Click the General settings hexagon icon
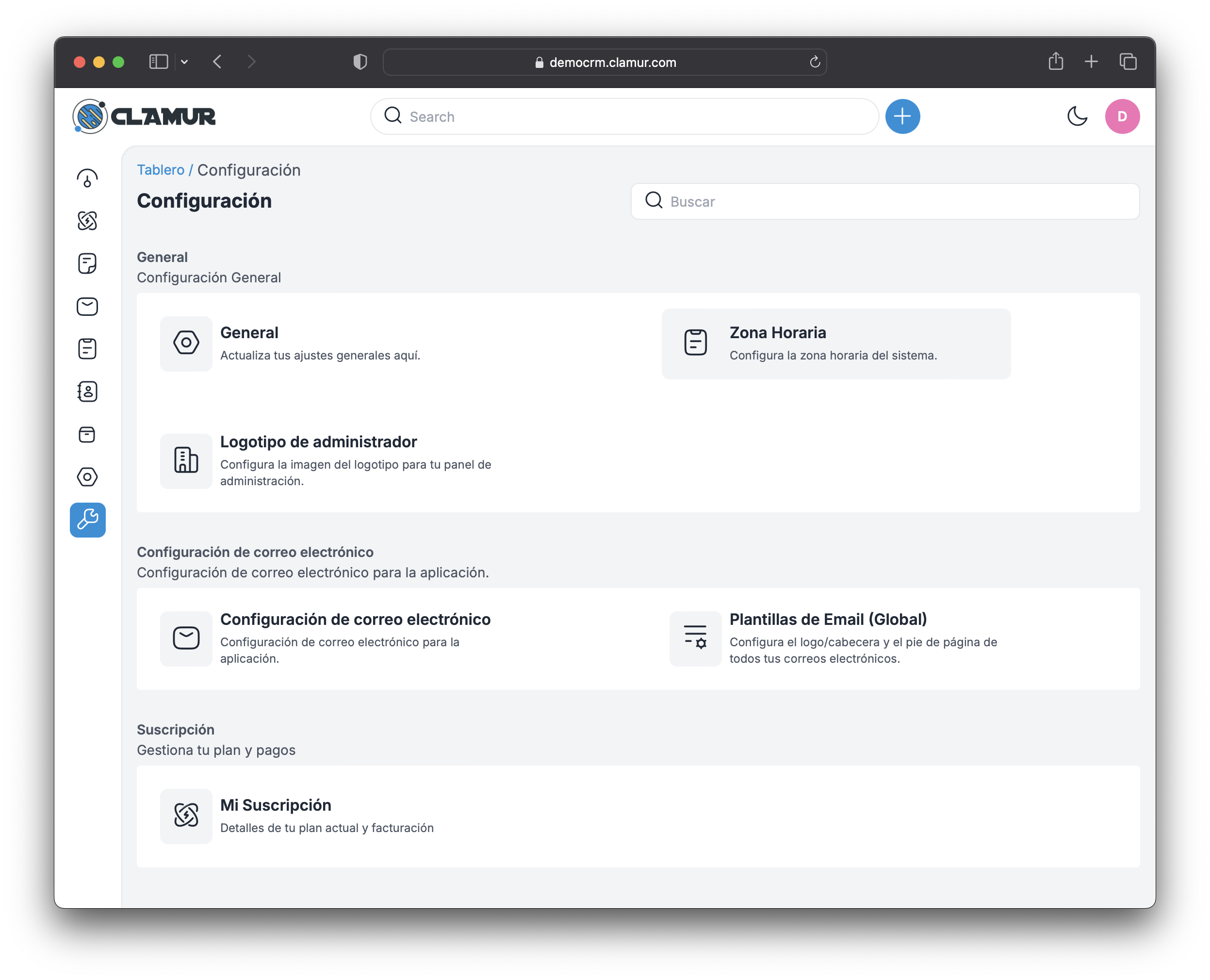 pyautogui.click(x=186, y=343)
